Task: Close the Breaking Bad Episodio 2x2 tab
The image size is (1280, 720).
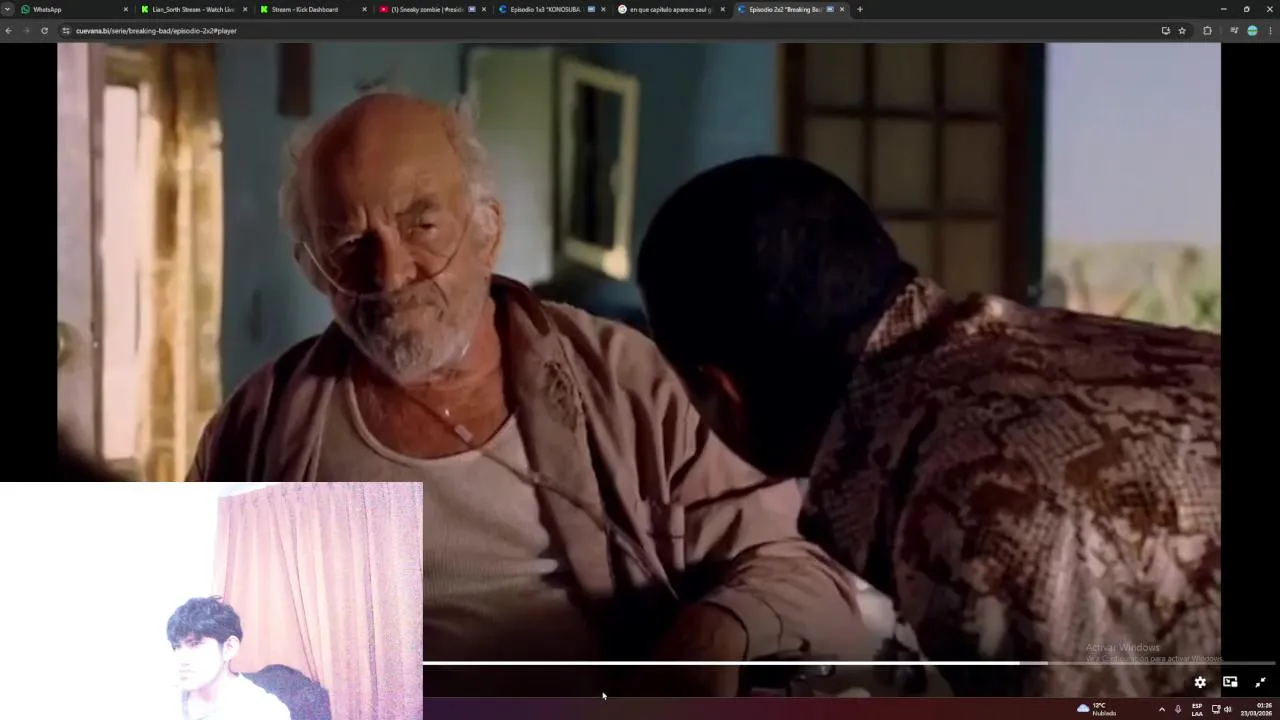Action: pos(841,9)
